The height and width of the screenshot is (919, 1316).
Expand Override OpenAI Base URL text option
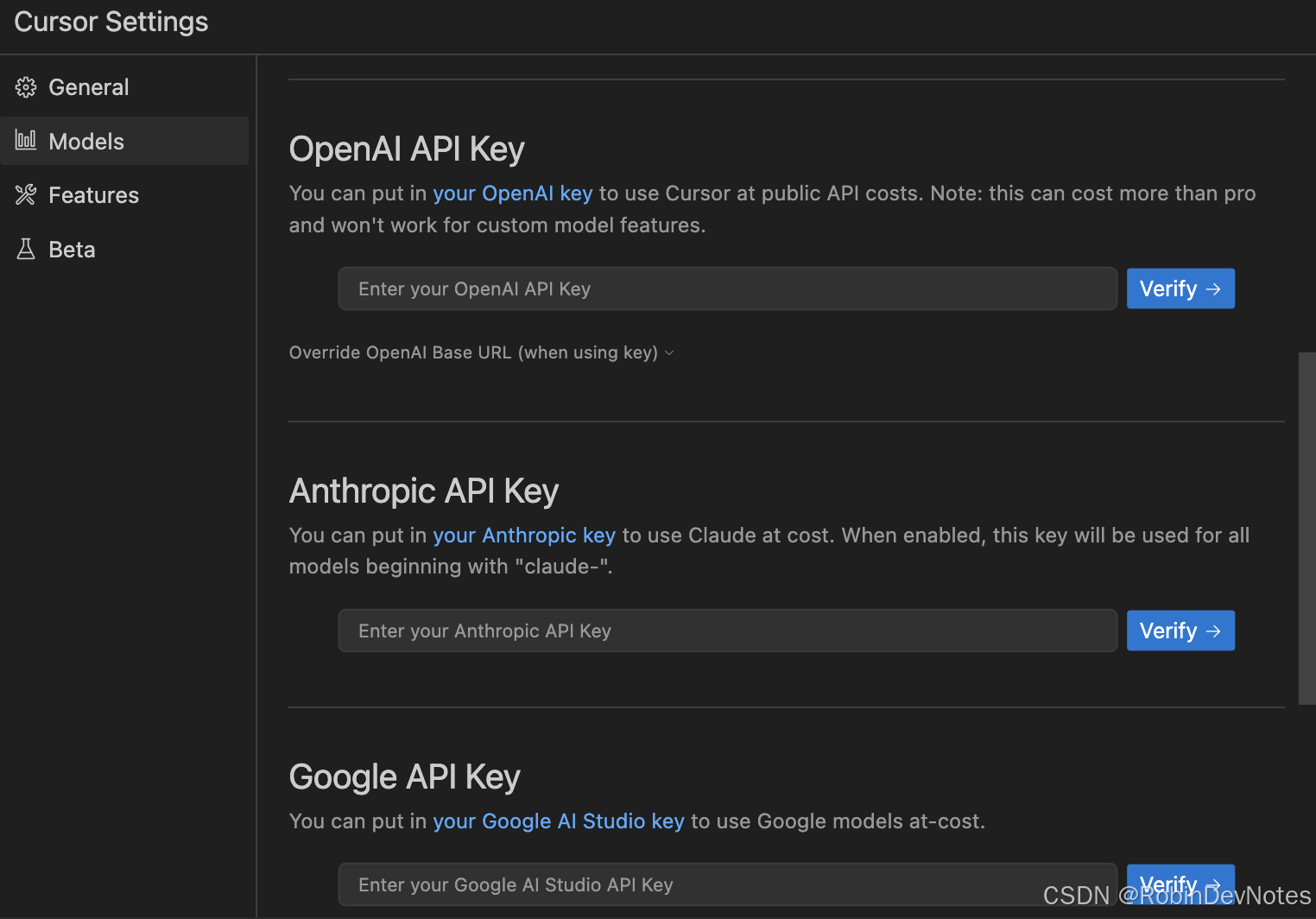click(x=473, y=352)
